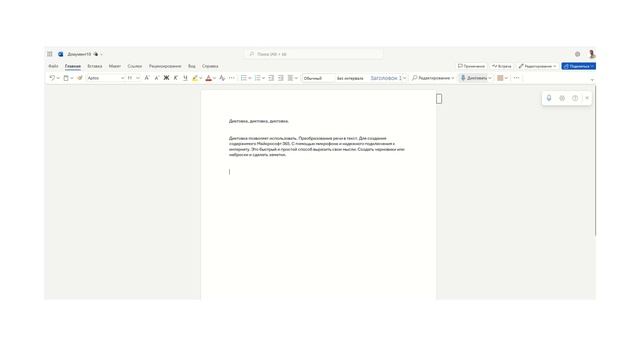The height and width of the screenshot is (360, 640).
Task: Open dictation help icon in floating toolbar
Action: (x=575, y=98)
